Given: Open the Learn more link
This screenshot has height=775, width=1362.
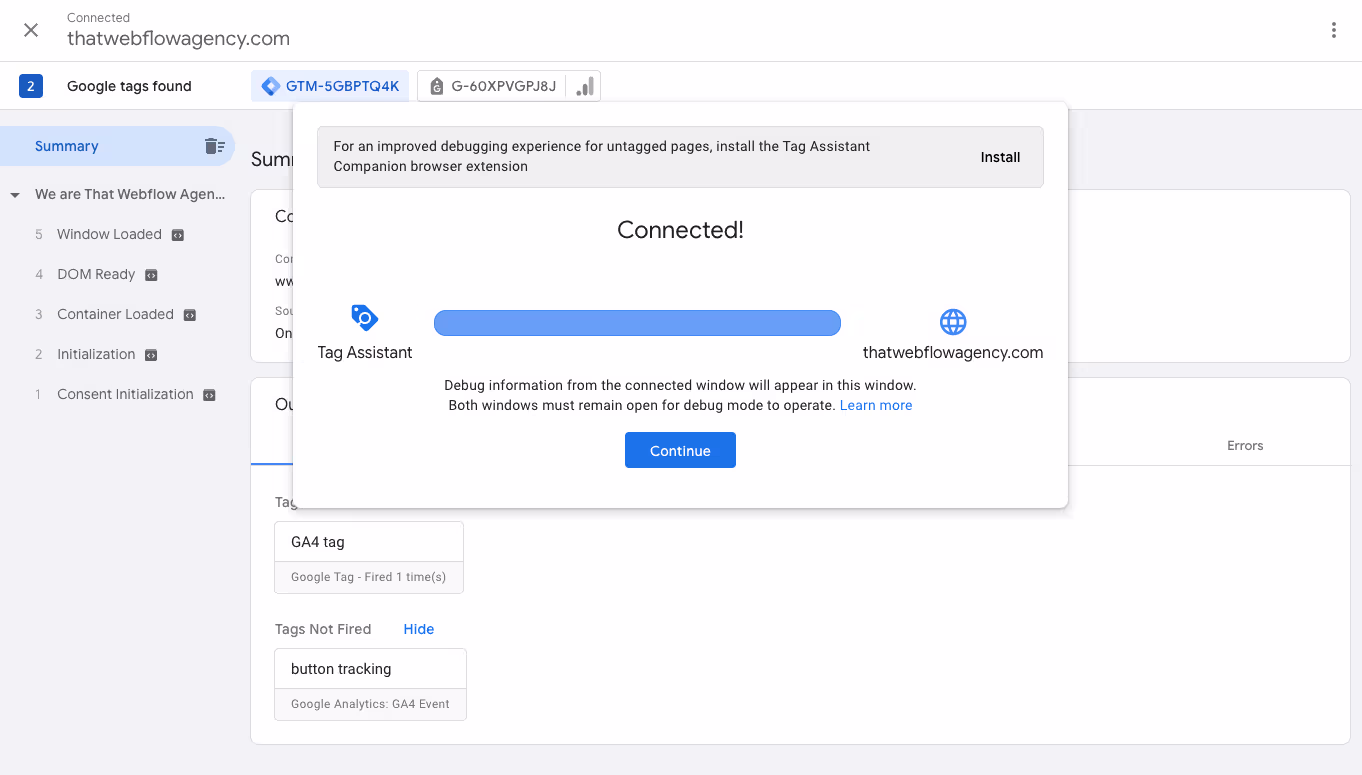Looking at the screenshot, I should point(876,405).
